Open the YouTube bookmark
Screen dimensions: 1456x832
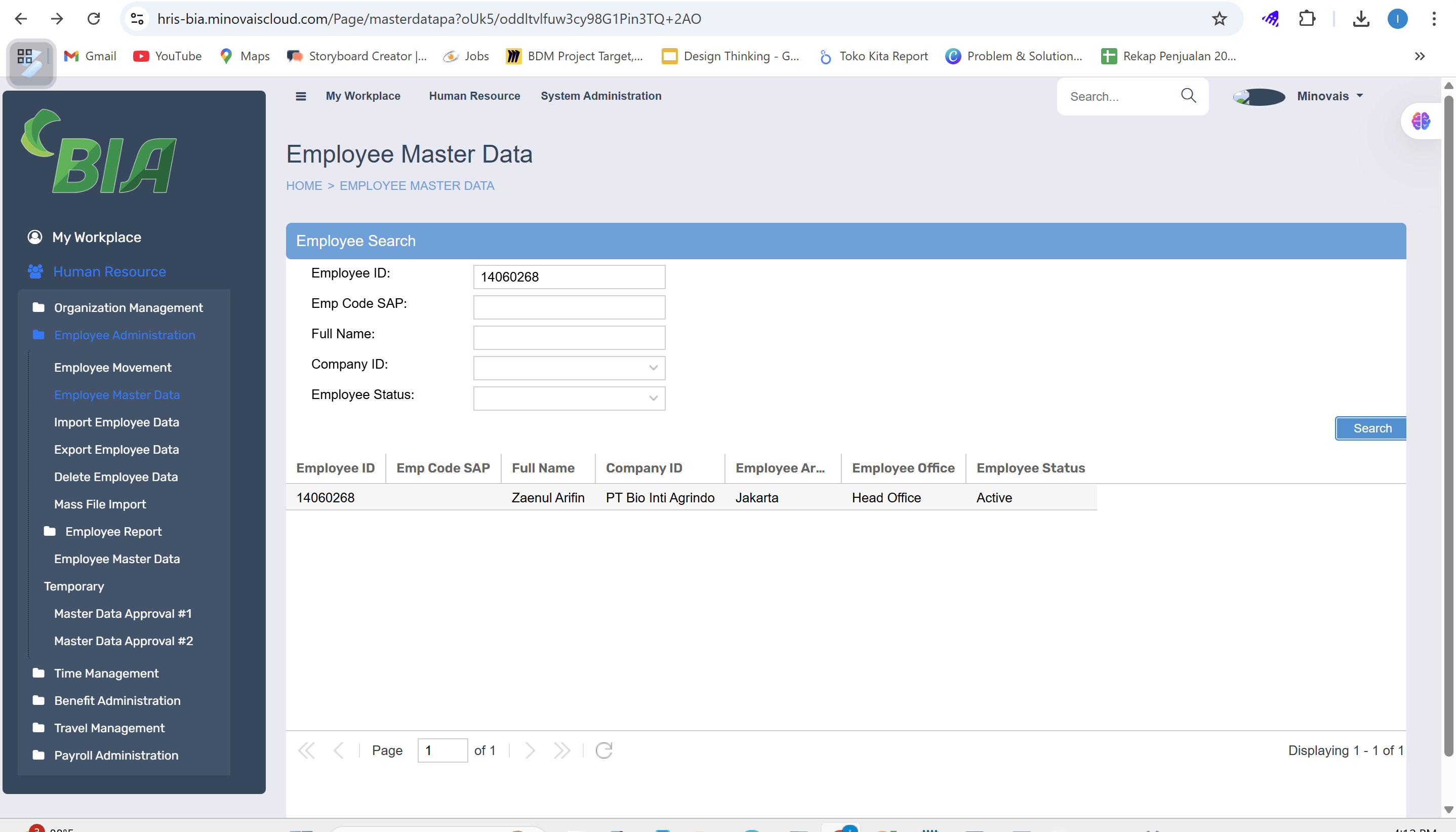click(168, 56)
